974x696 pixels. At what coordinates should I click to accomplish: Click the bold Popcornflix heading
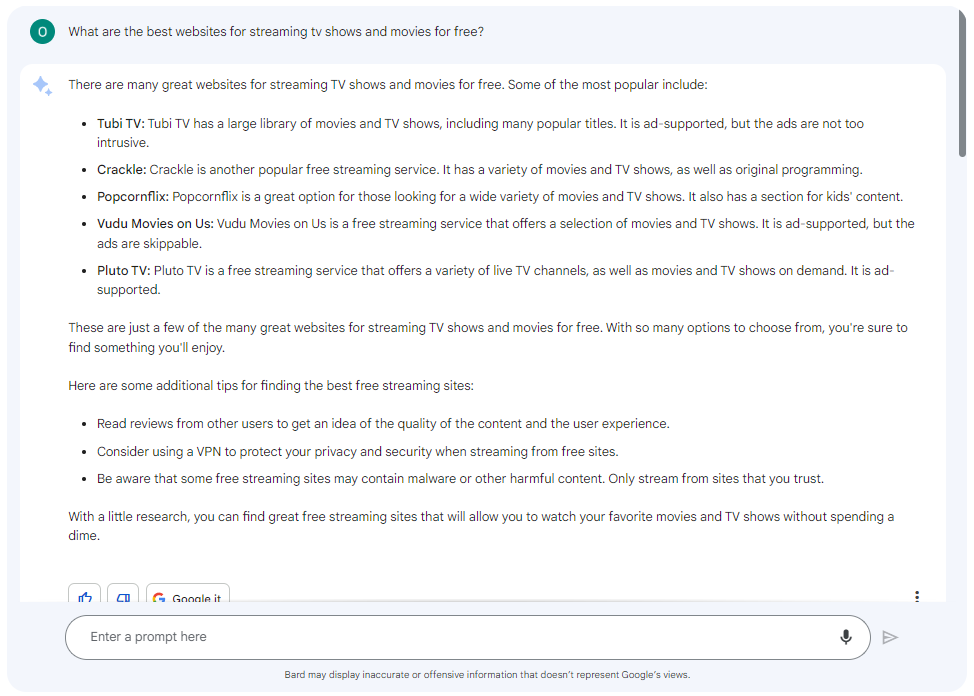(x=132, y=197)
